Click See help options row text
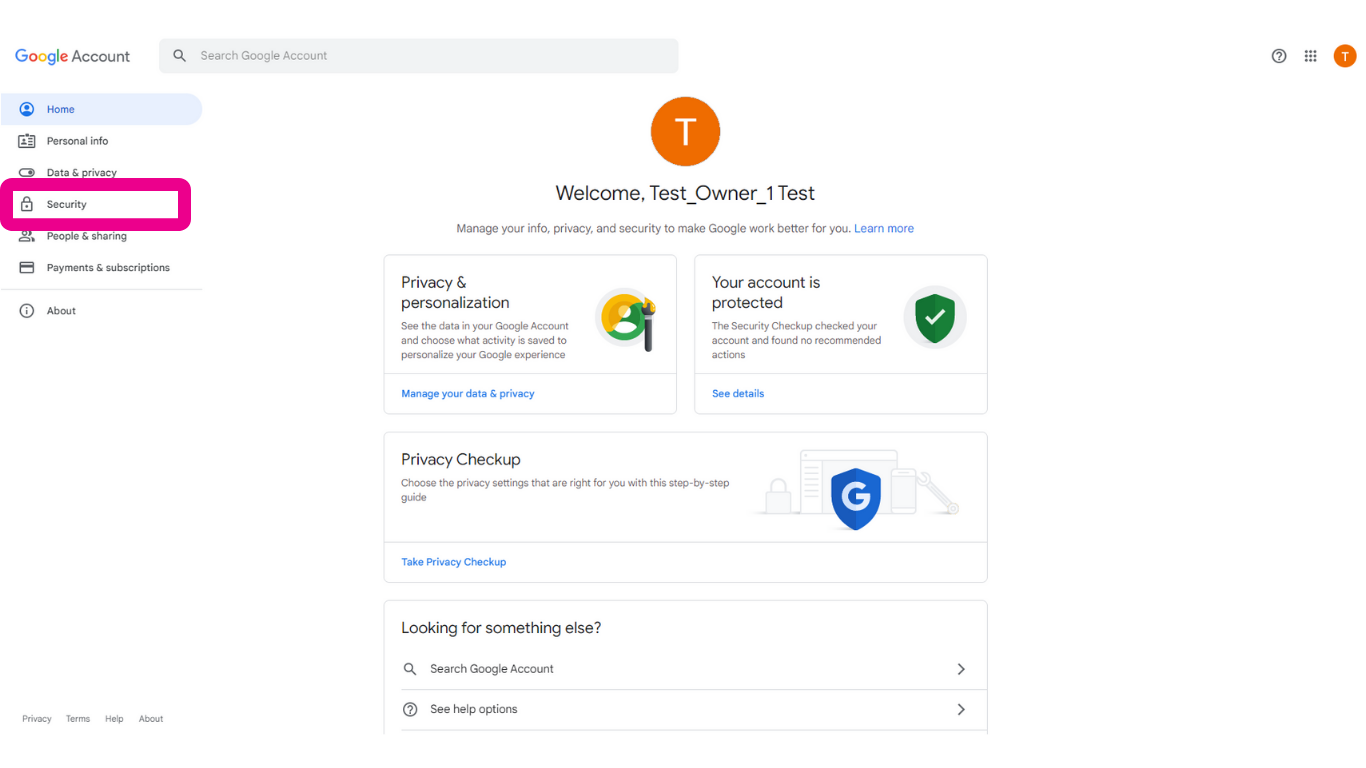 point(474,709)
